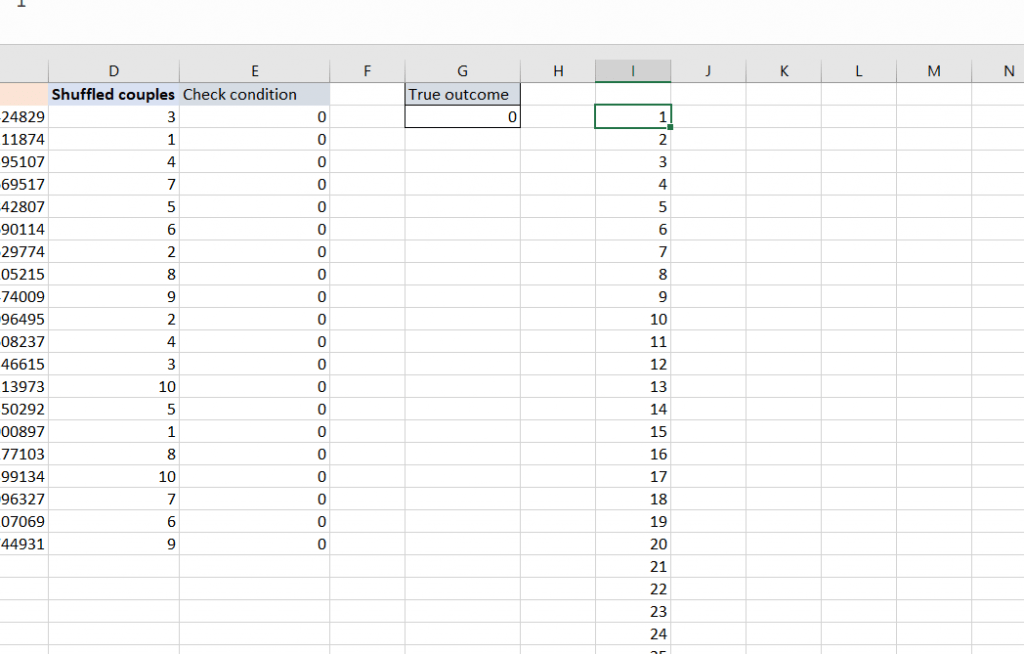Select column M header
1024x654 pixels.
coord(933,71)
